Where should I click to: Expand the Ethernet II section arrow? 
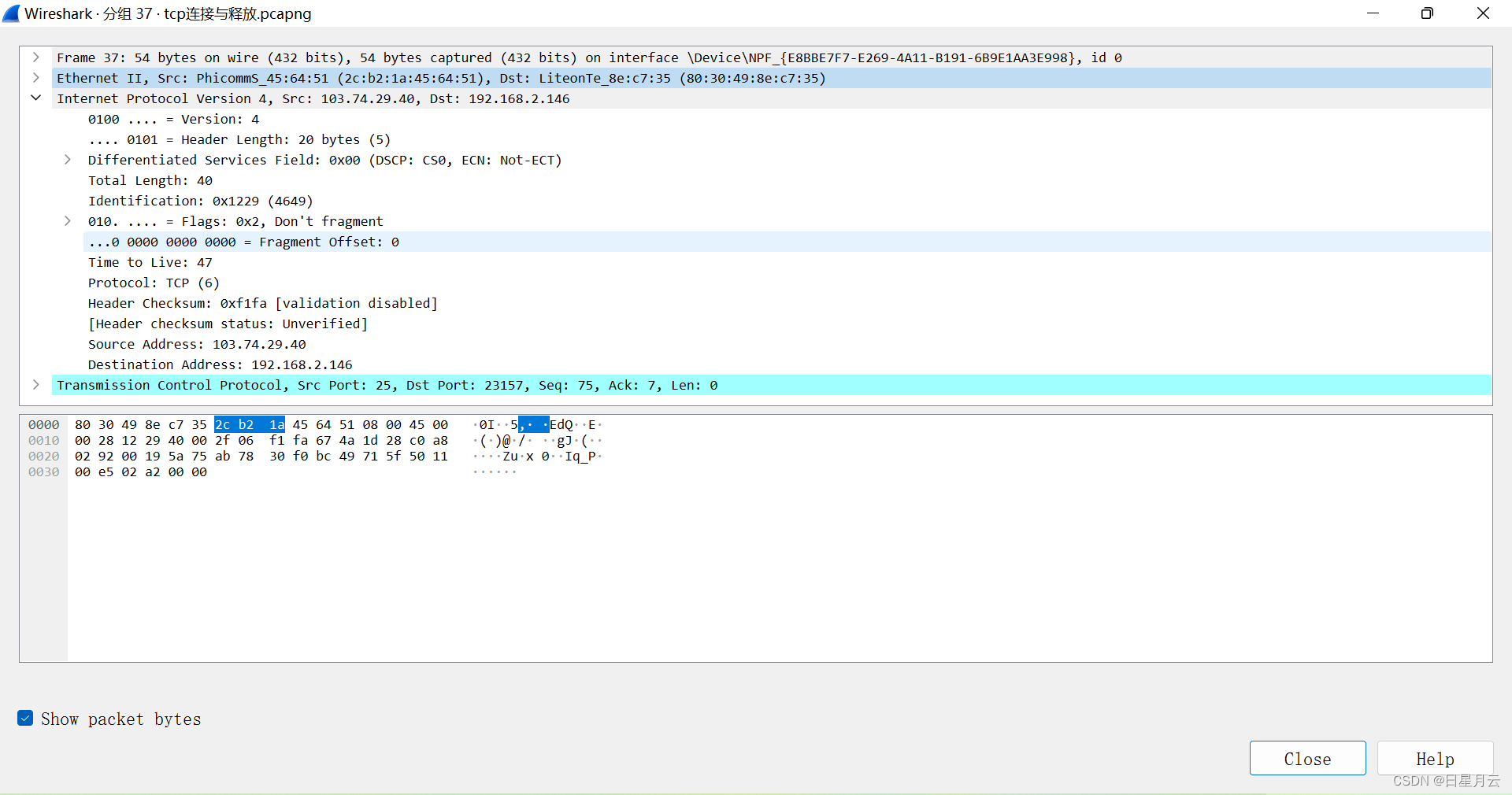click(36, 78)
